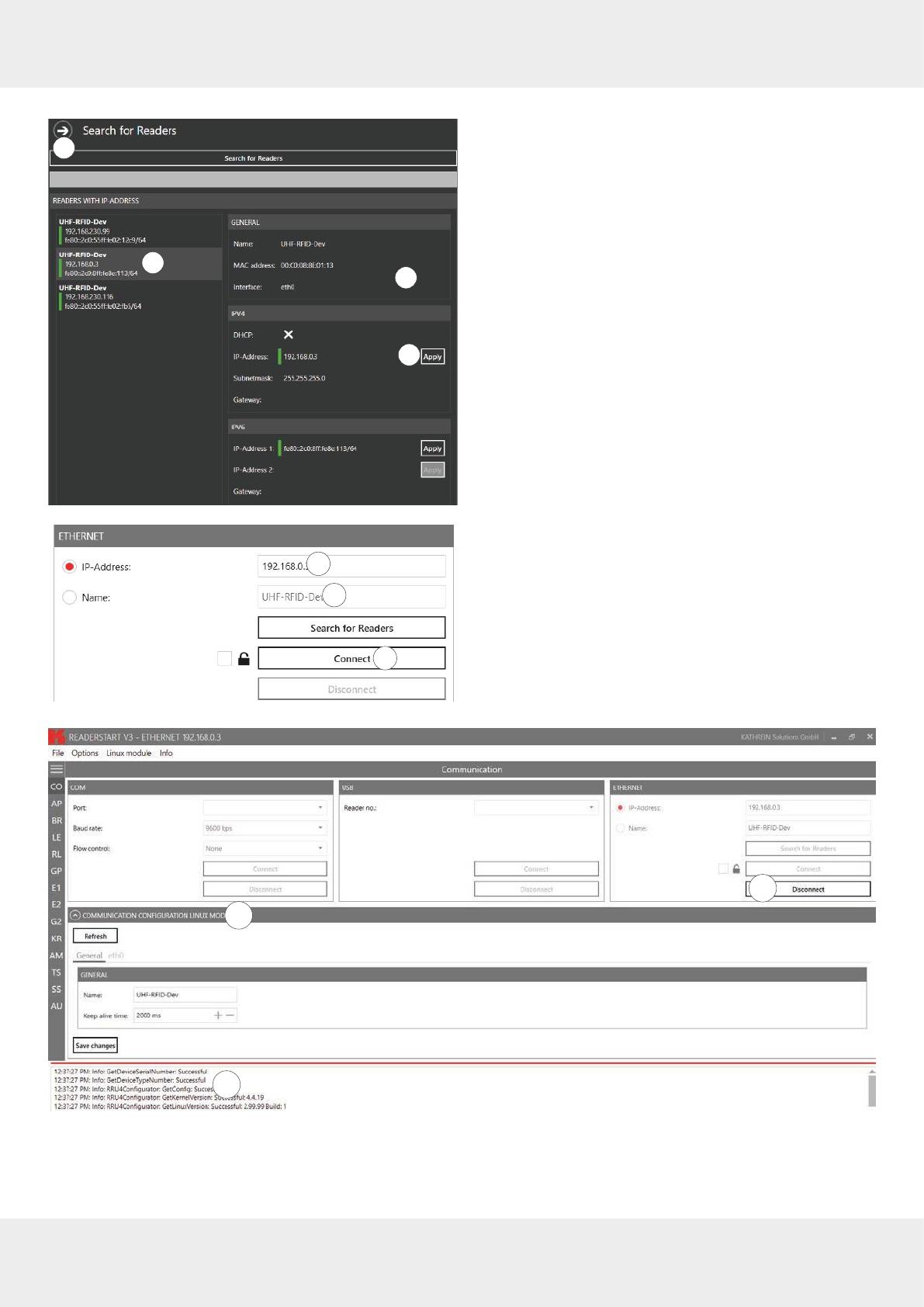Open the GP sidebar section
This screenshot has height=1307, width=924.
pyautogui.click(x=57, y=872)
